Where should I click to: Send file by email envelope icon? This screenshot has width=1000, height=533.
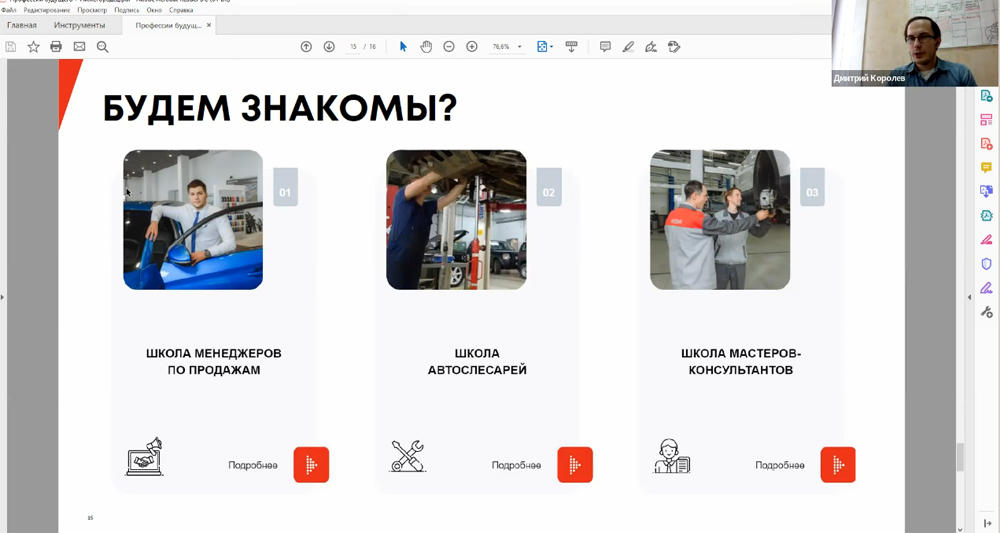[79, 47]
